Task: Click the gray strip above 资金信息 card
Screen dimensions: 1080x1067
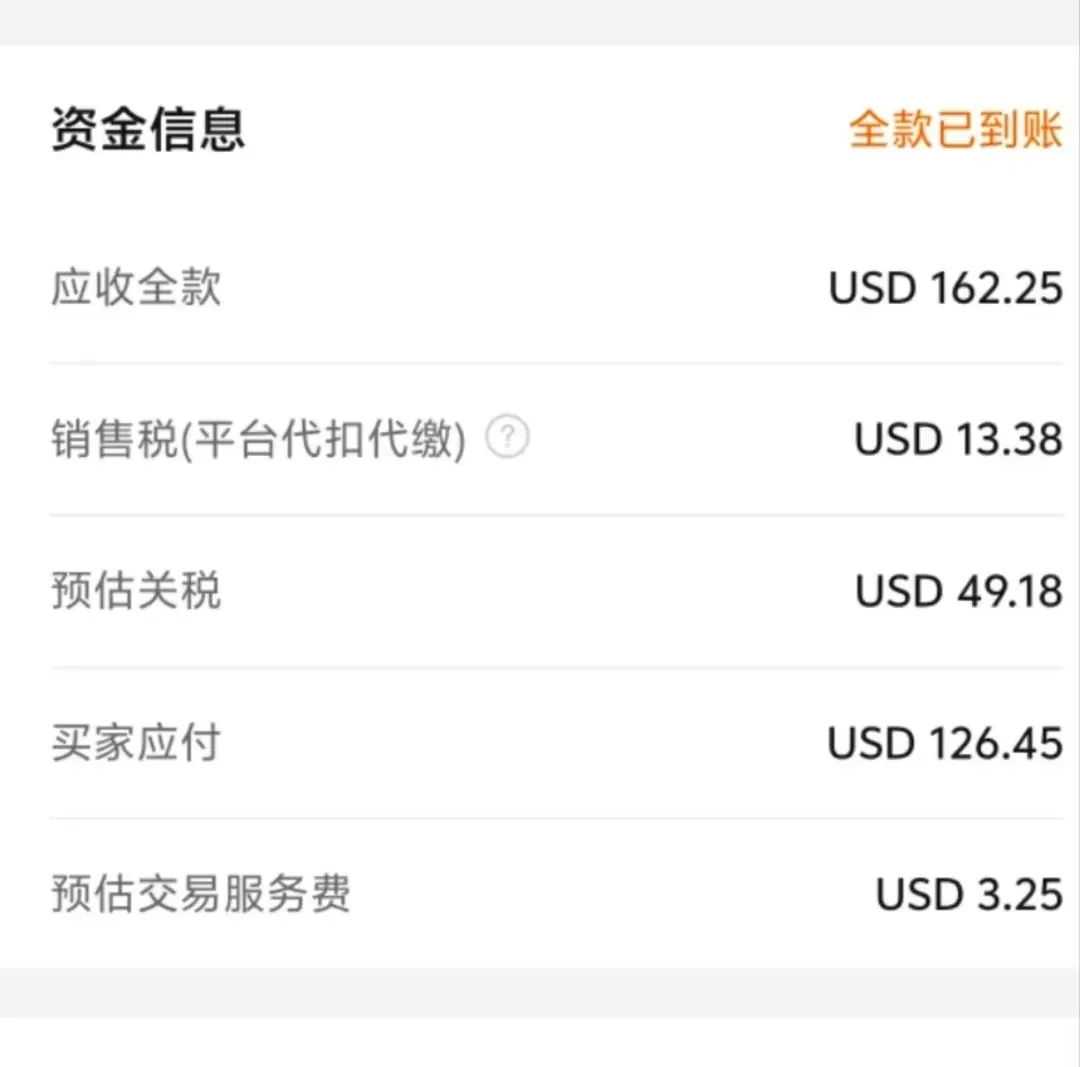Action: 540,22
